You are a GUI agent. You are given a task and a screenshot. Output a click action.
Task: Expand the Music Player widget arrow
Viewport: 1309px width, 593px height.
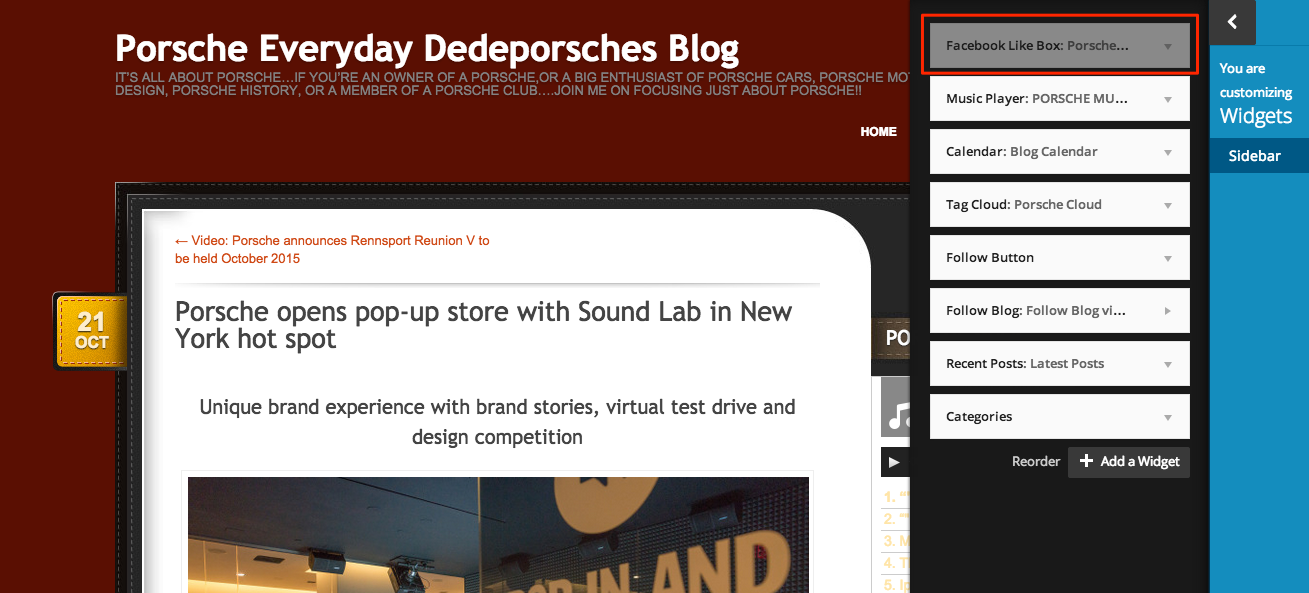(x=1167, y=100)
